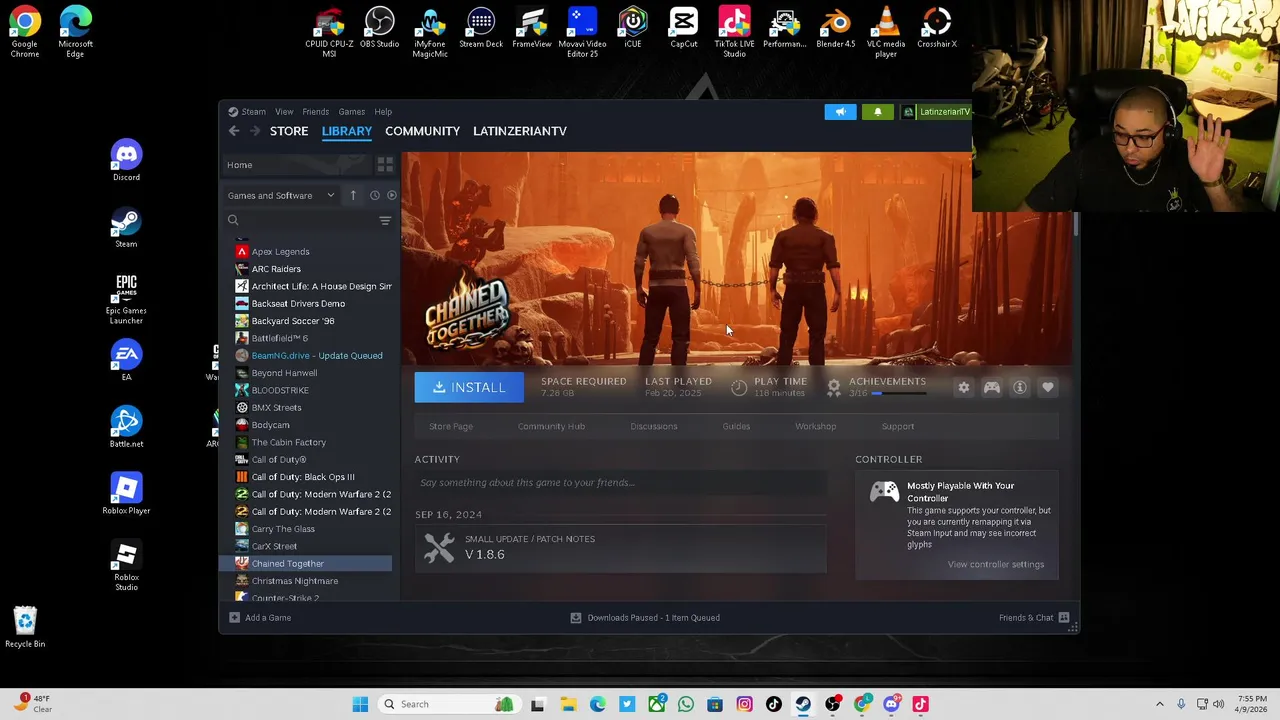Go to the STORE tab
The image size is (1280, 720).
(x=289, y=131)
